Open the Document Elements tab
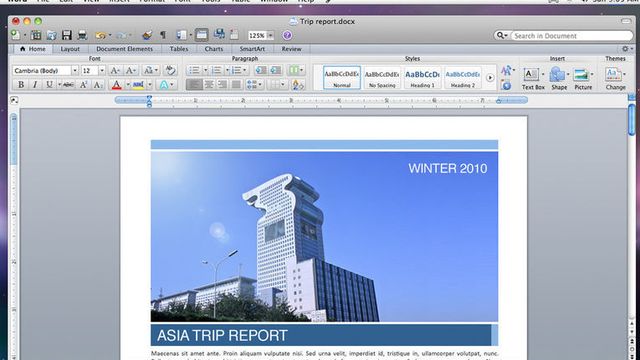 (124, 49)
